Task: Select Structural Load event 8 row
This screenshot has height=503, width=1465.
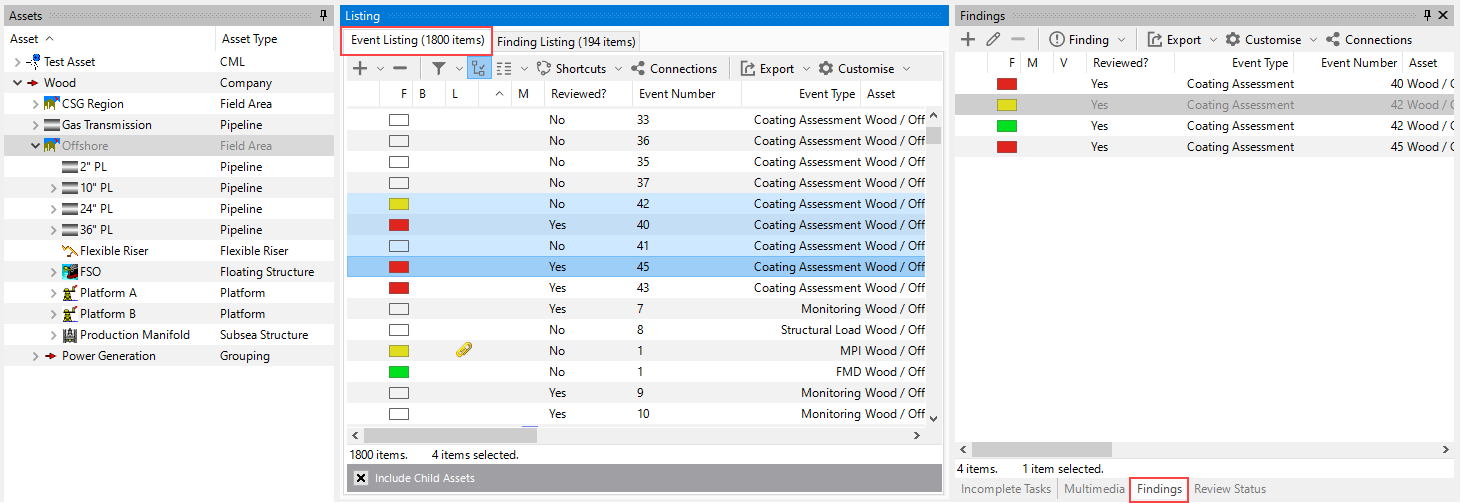Action: [x=636, y=330]
